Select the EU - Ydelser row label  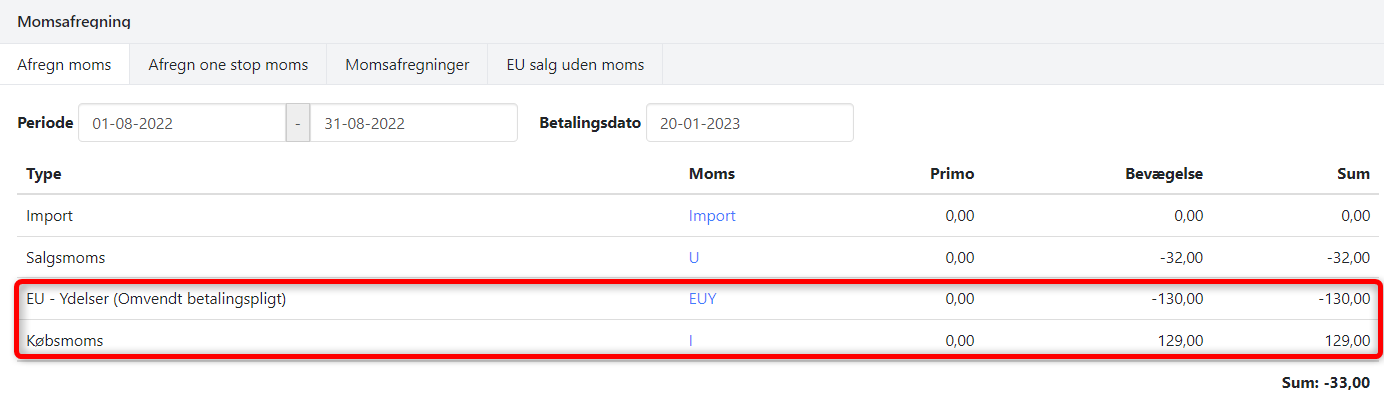point(156,299)
